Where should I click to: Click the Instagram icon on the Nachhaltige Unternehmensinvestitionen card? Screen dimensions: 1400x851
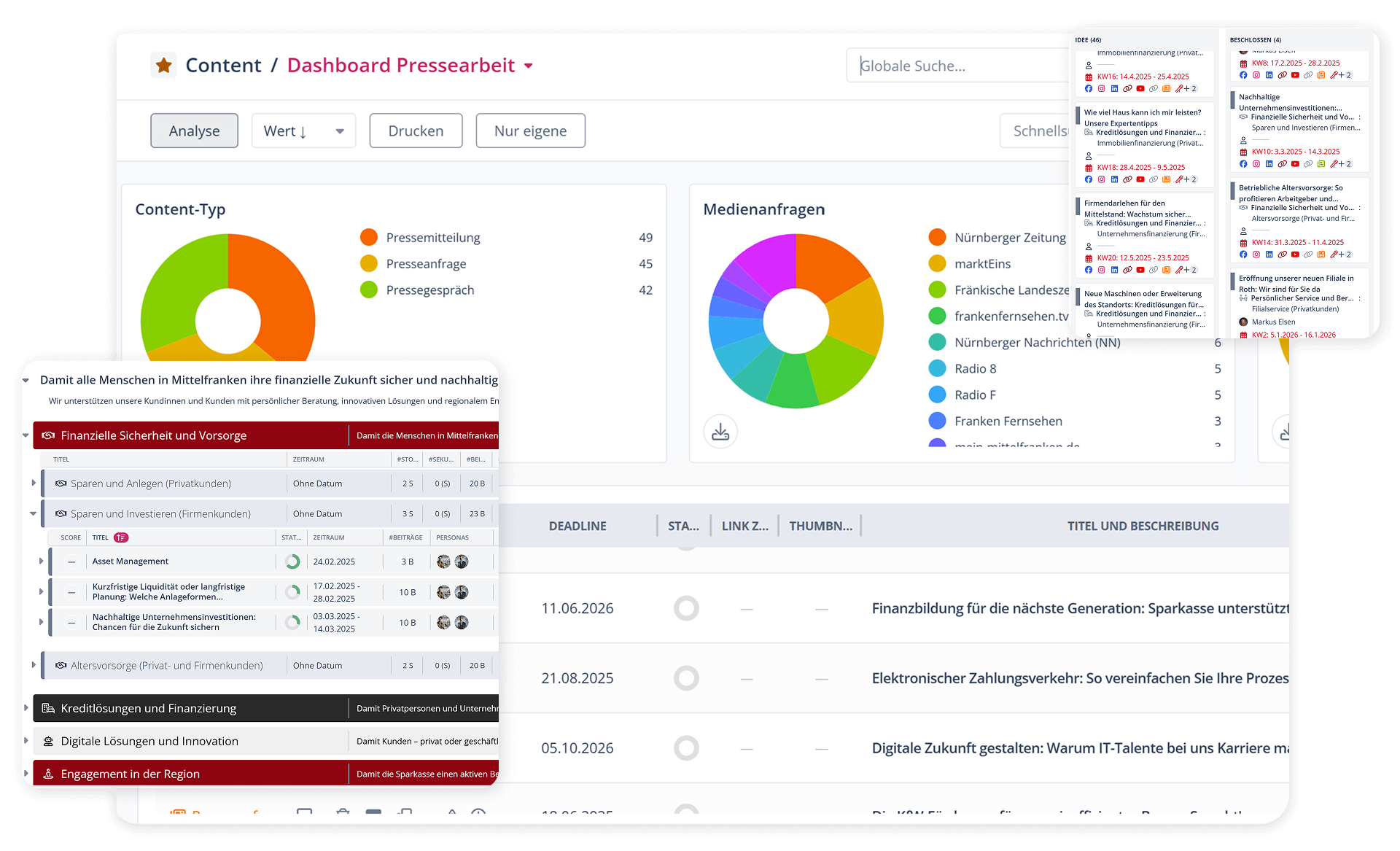(1256, 164)
